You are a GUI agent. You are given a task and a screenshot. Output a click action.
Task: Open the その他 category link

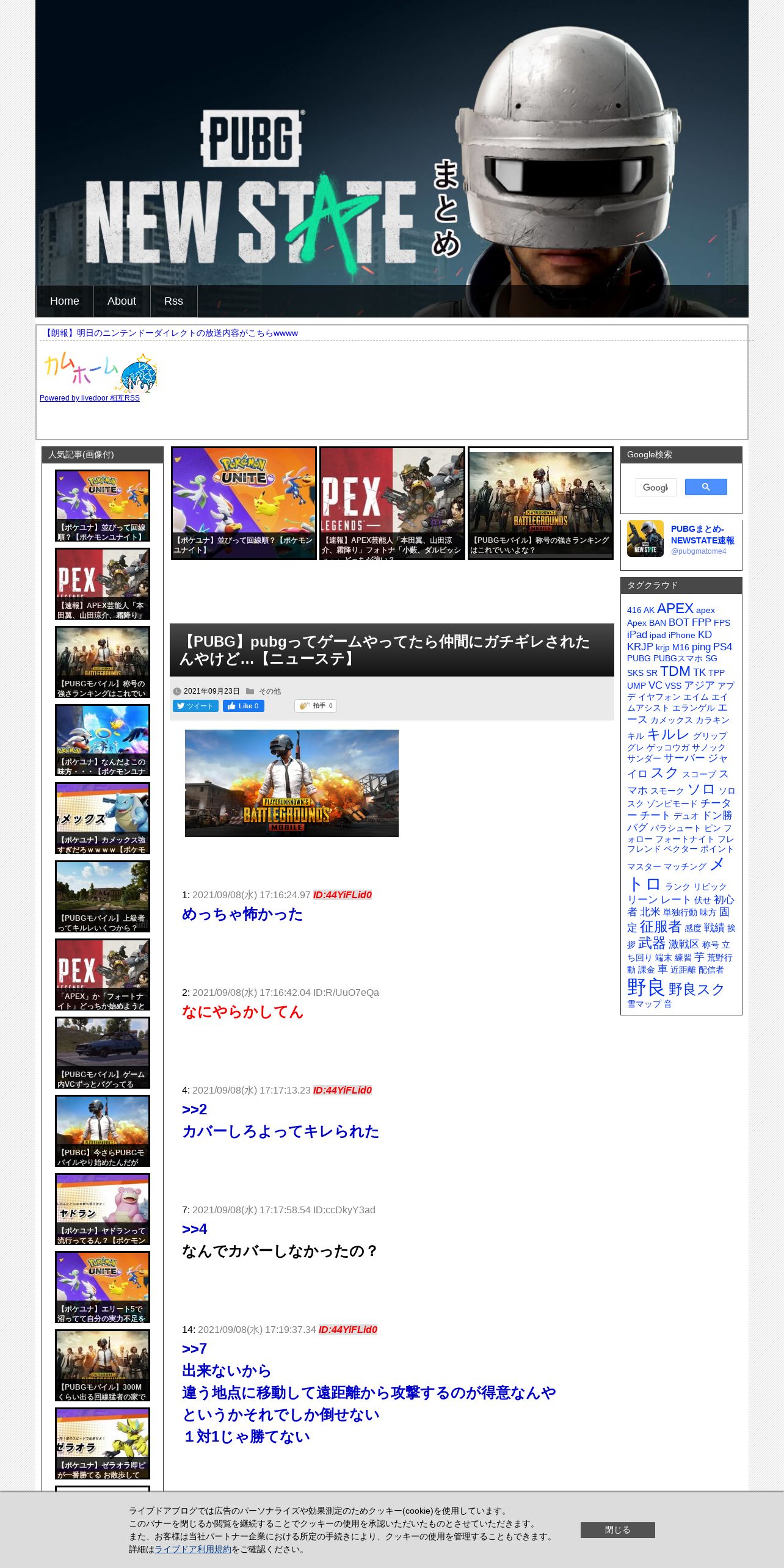pos(270,691)
